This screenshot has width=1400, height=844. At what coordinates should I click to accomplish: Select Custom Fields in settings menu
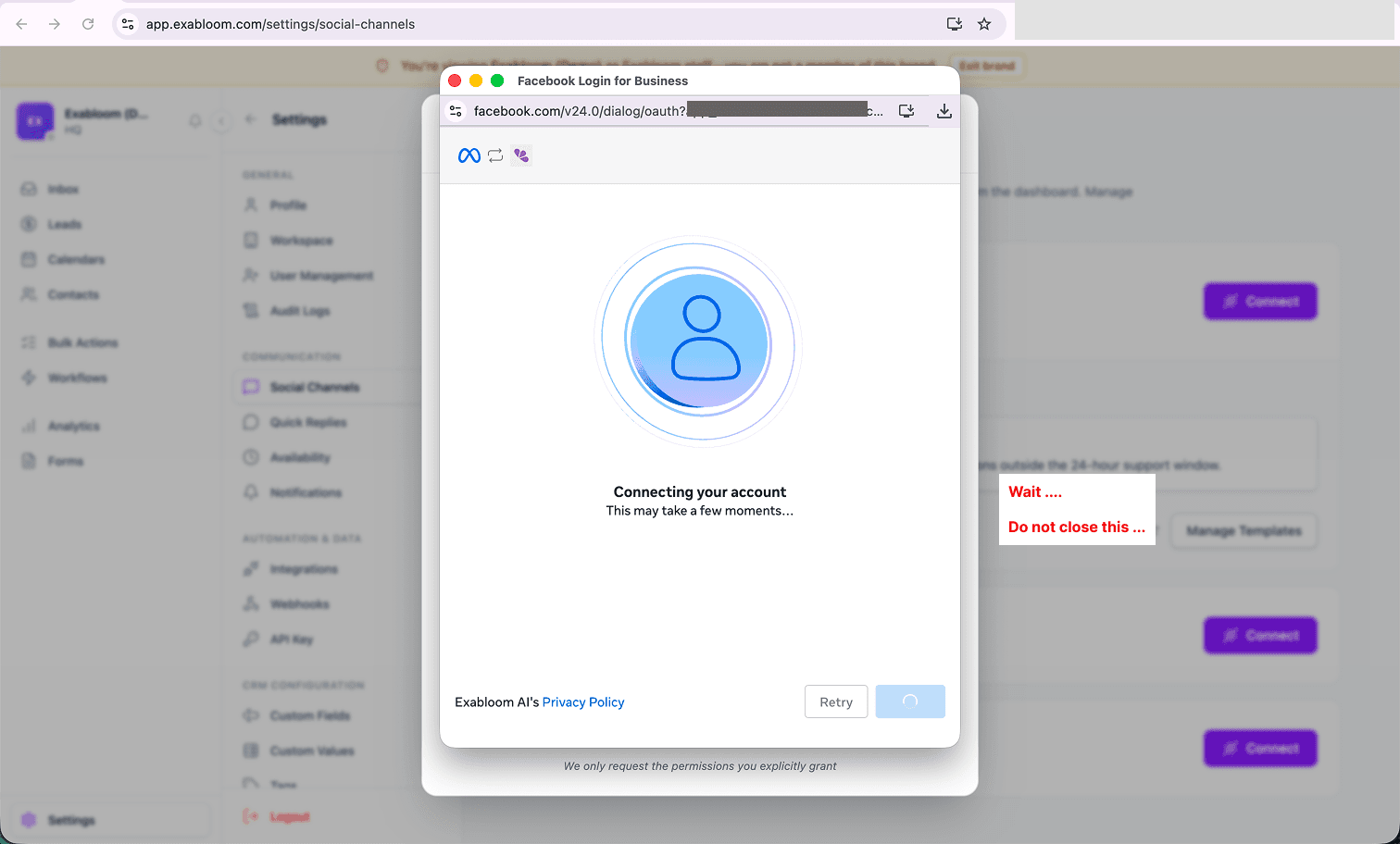point(309,715)
